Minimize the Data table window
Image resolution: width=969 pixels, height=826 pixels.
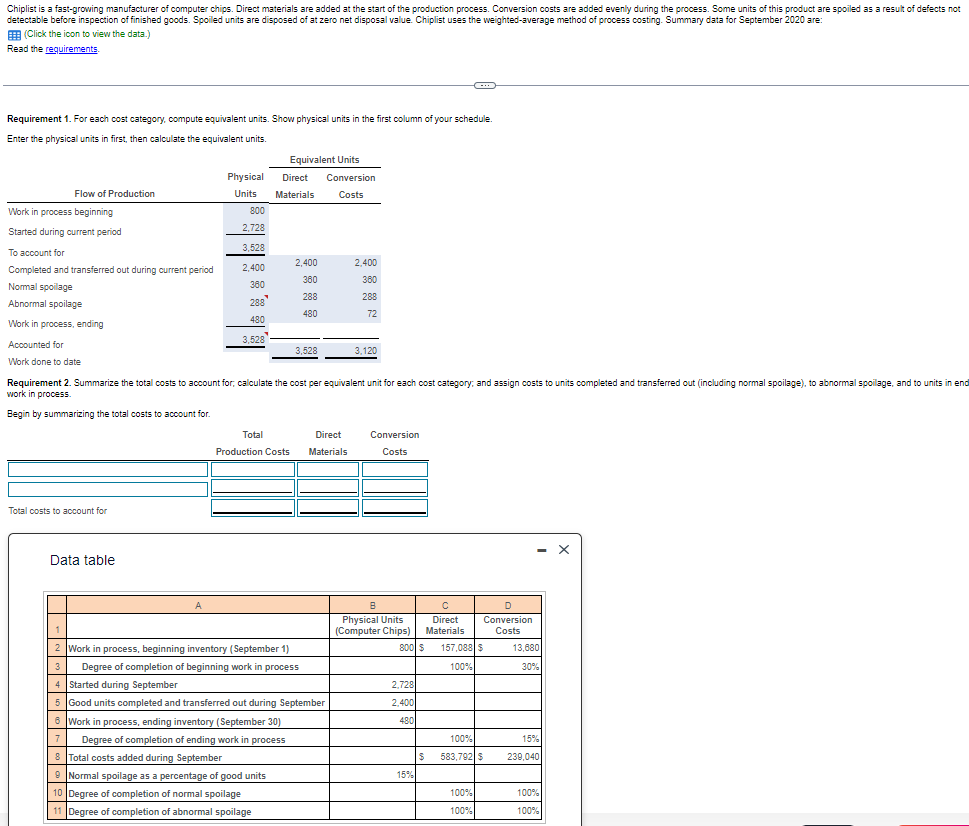(x=540, y=549)
